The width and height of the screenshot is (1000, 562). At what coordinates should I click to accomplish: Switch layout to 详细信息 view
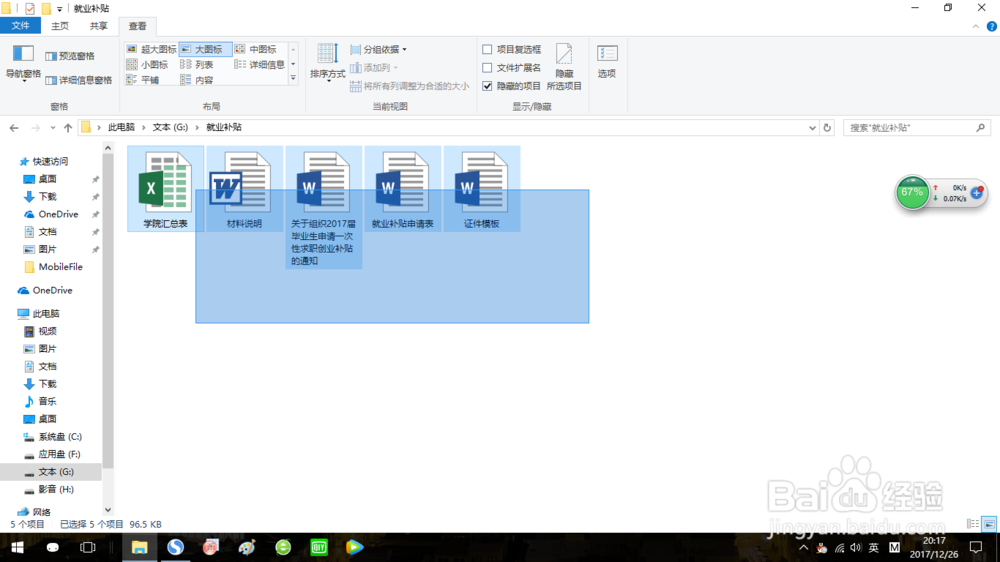pos(260,64)
